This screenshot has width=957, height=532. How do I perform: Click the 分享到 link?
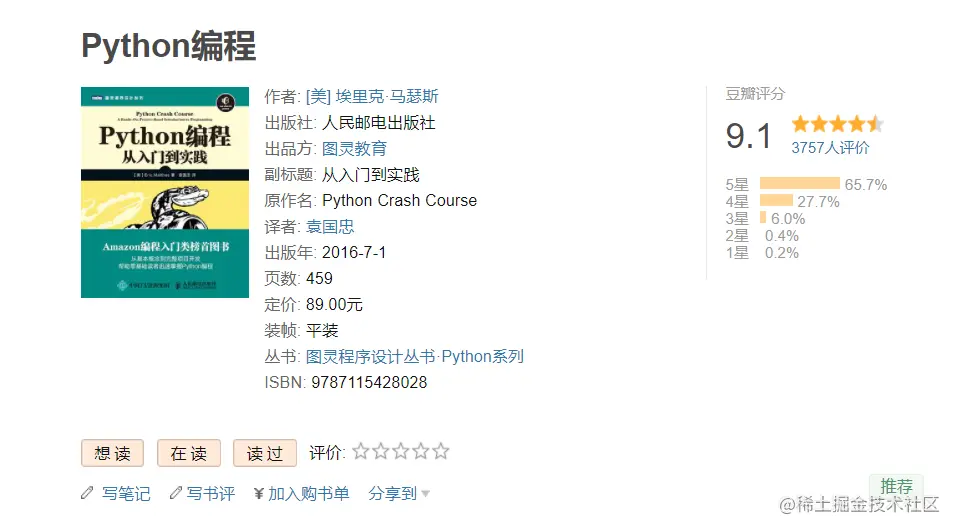[392, 494]
